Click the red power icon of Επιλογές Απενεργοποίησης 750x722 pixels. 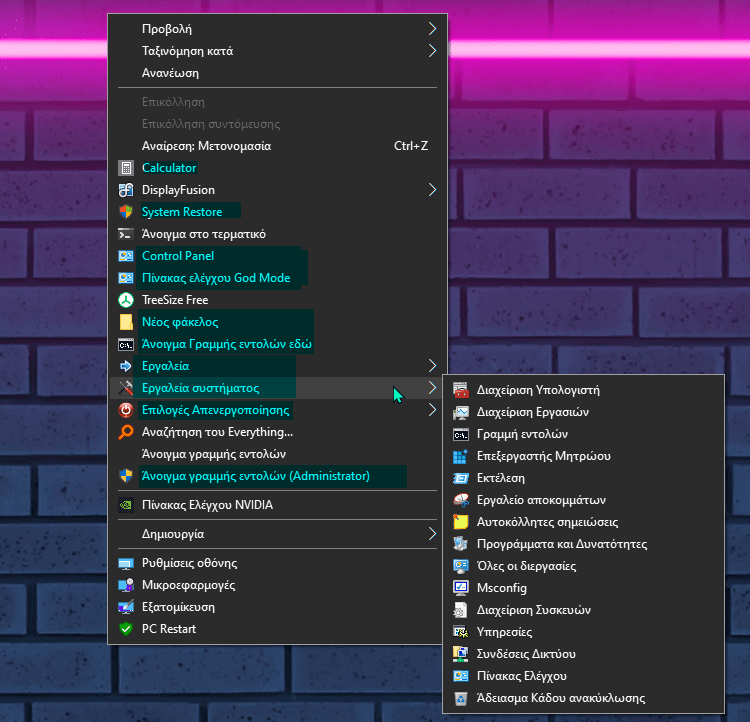[x=126, y=410]
